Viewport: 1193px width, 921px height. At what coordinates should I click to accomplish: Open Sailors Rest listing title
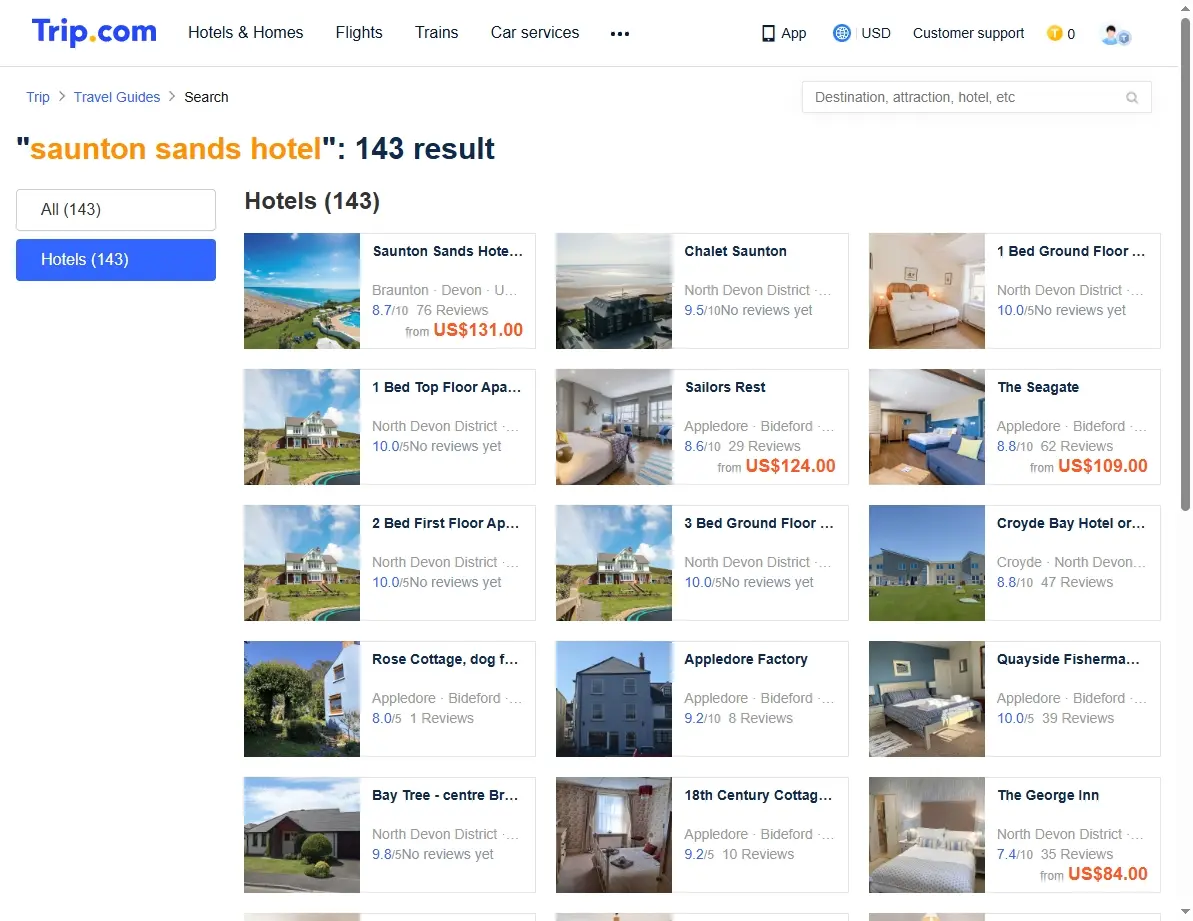point(725,388)
